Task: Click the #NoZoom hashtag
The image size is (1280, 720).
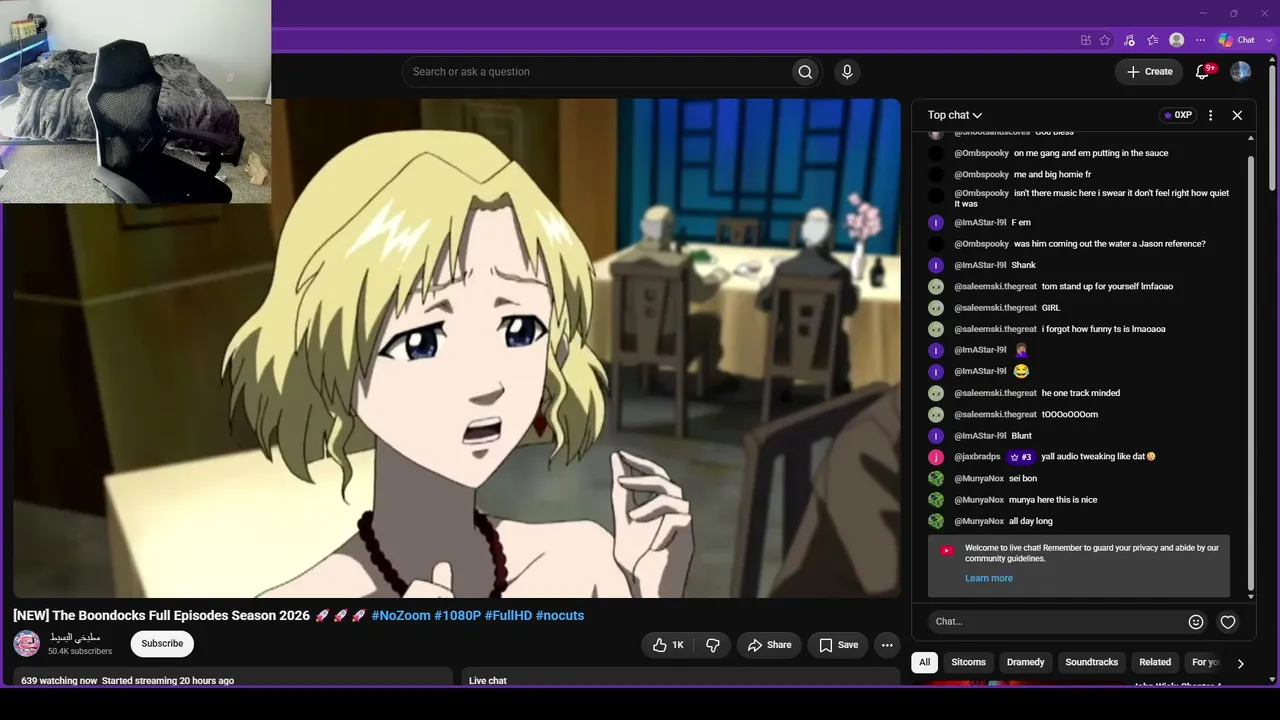Action: 400,615
